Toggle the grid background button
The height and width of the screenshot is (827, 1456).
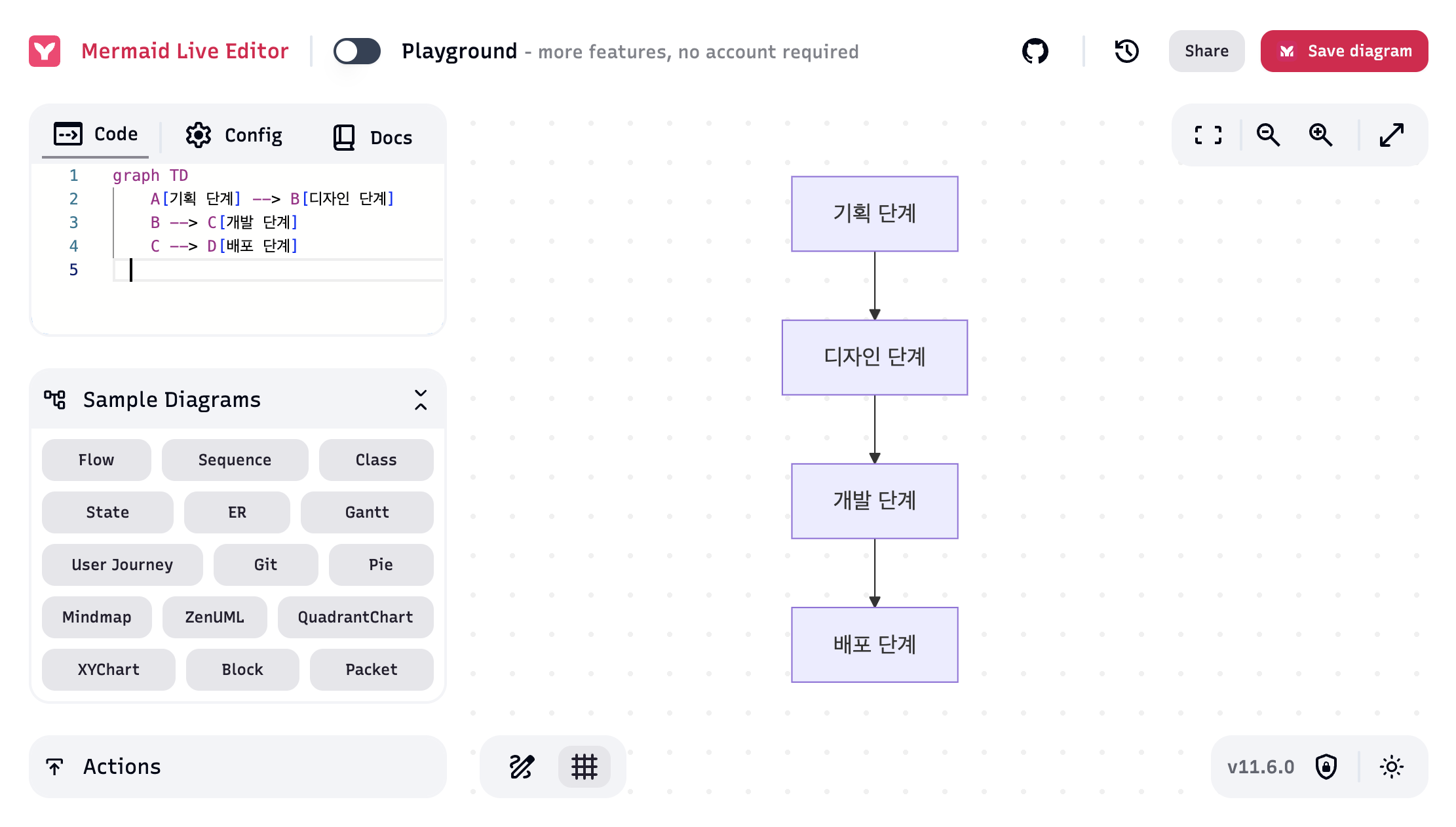(584, 767)
